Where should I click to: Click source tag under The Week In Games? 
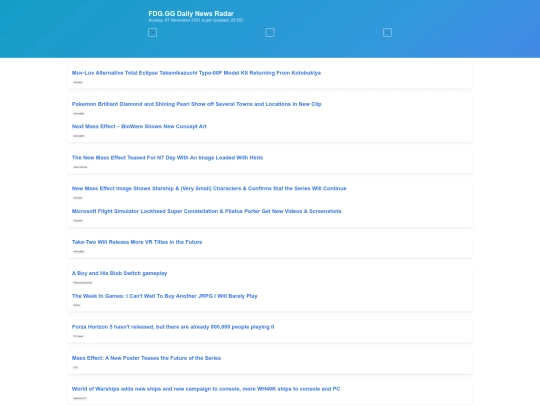[76, 305]
